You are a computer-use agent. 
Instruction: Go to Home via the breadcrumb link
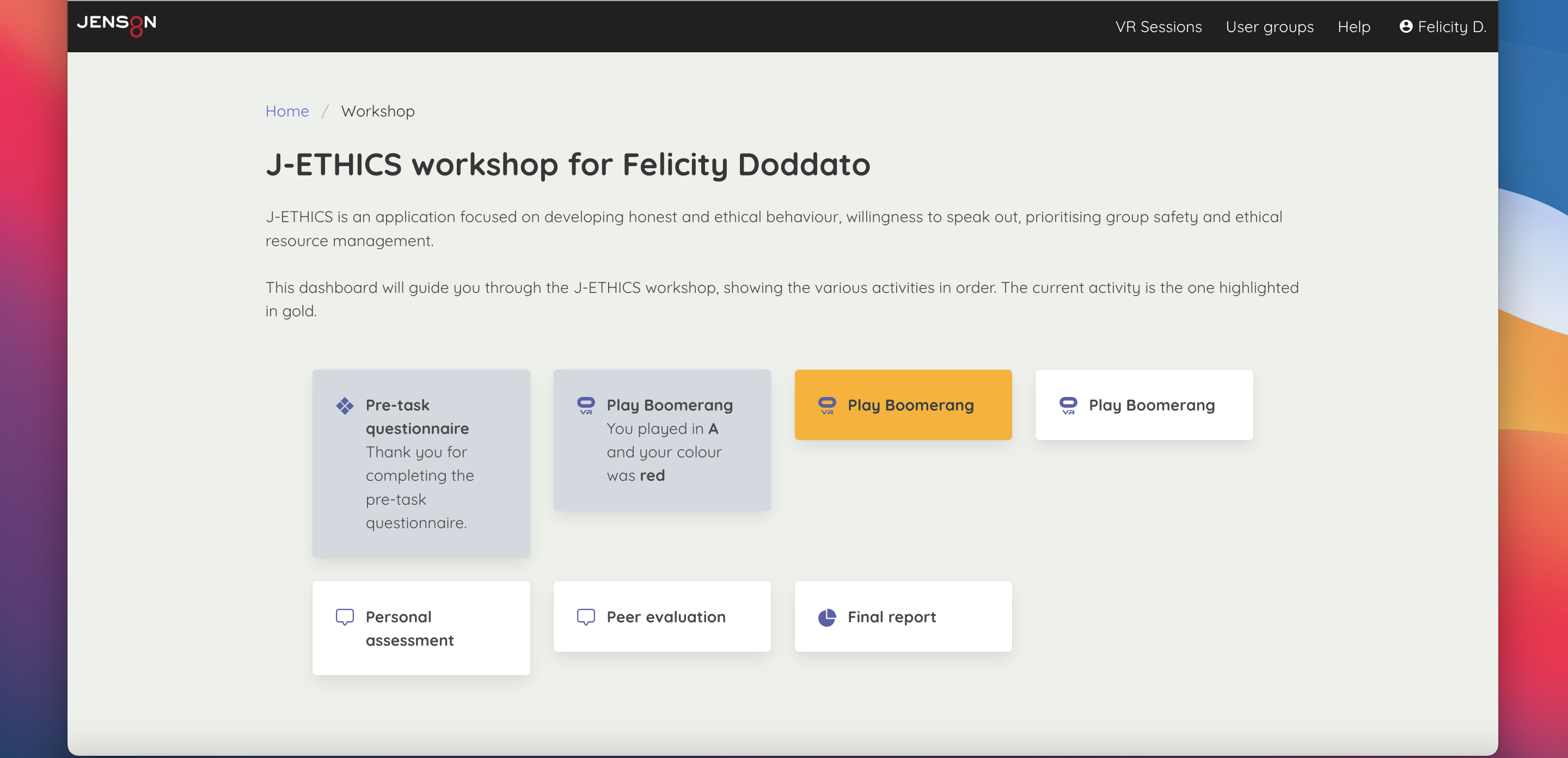click(287, 111)
